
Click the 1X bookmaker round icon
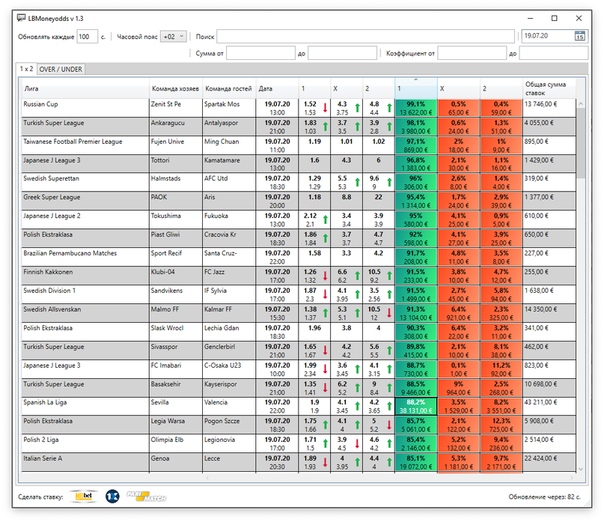pyautogui.click(x=110, y=496)
